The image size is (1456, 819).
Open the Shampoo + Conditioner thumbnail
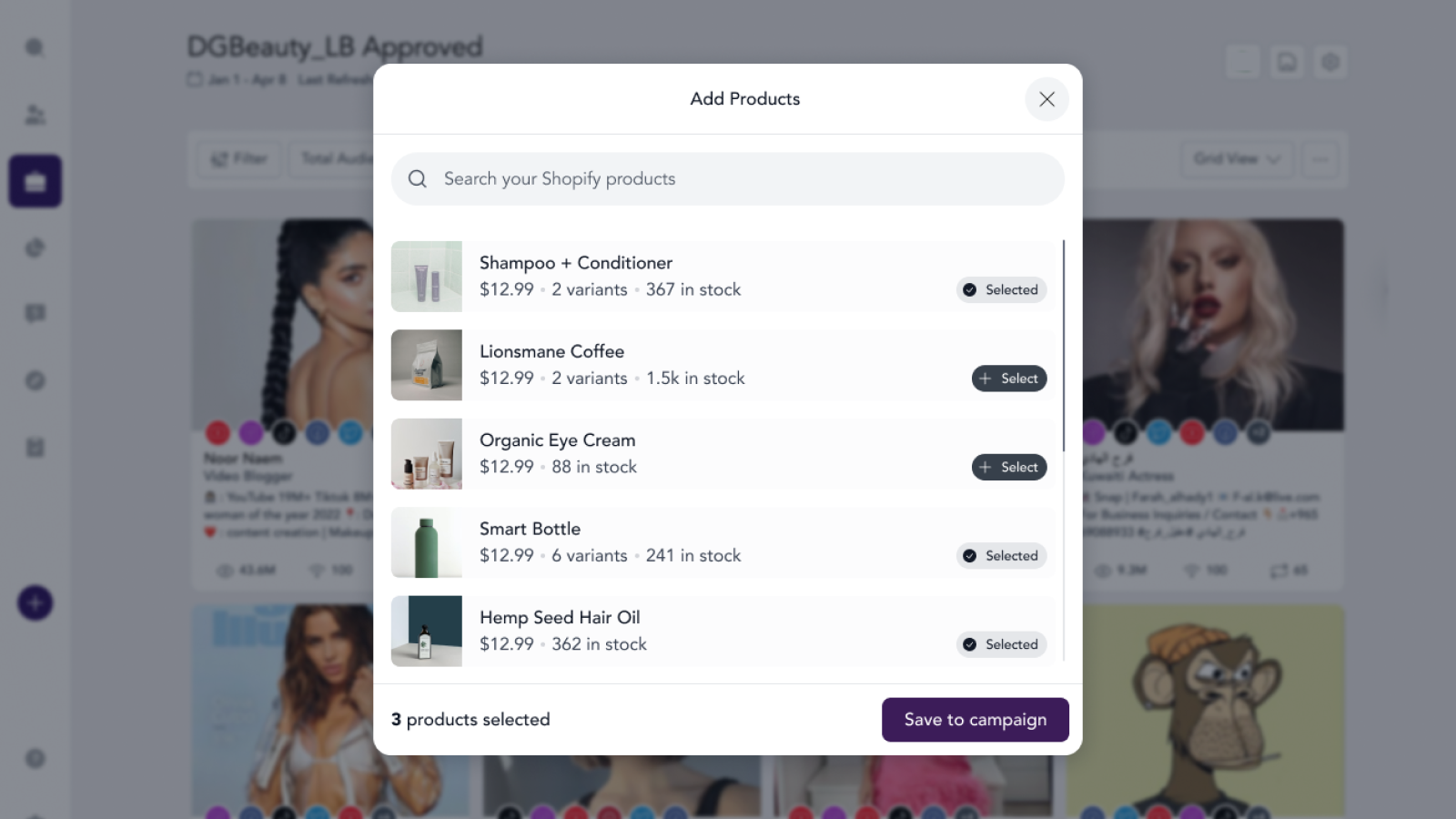pos(427,277)
